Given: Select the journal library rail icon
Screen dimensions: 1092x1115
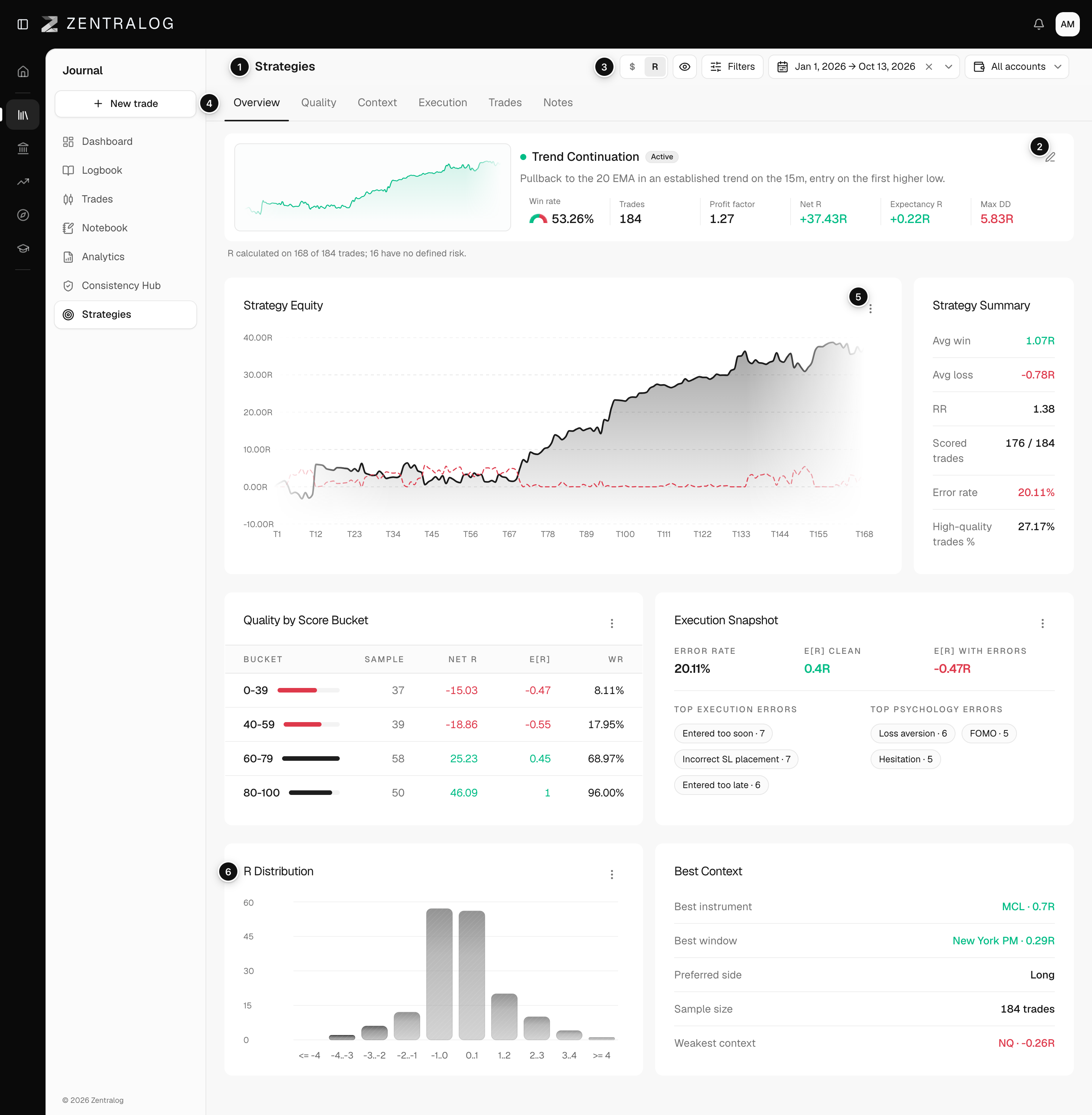Looking at the screenshot, I should 23,115.
